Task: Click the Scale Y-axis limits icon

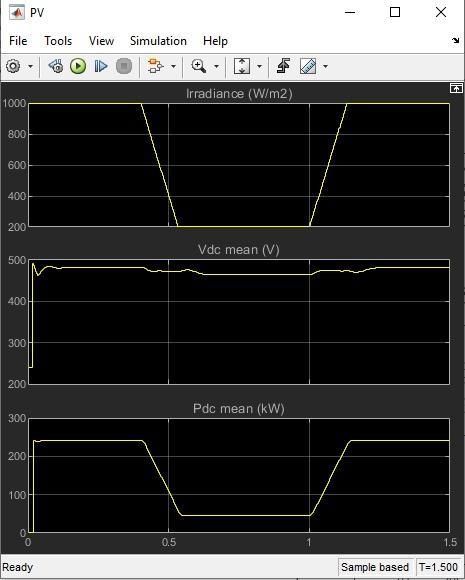Action: [242, 67]
